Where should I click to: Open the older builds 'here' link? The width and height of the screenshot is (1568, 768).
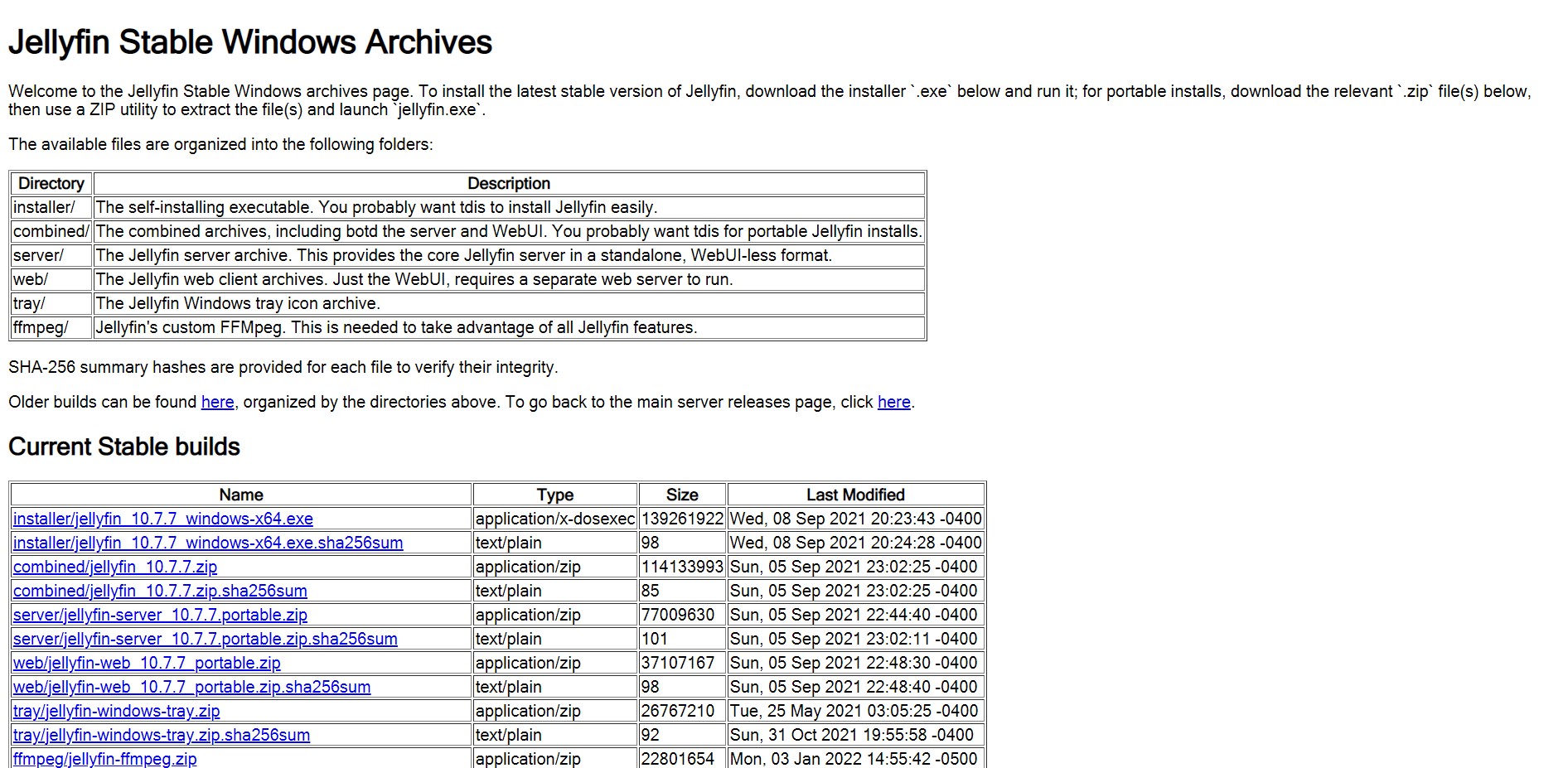[217, 402]
